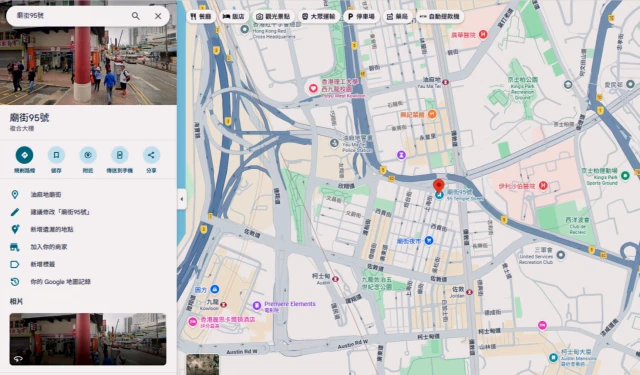
Task: Click the Premiere Elements cinema marker
Action: tap(257, 305)
